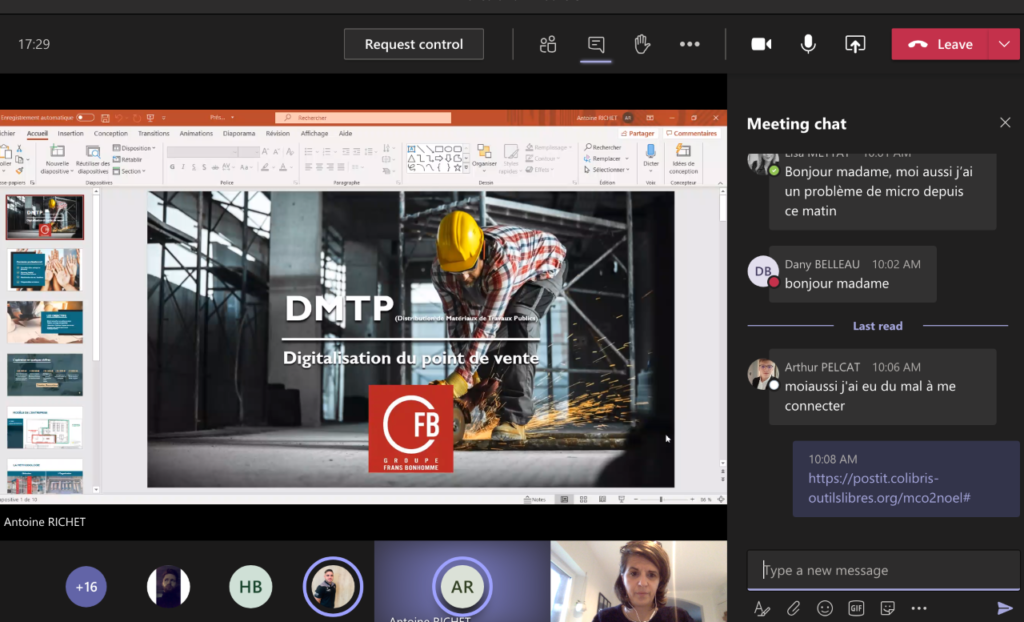Toggle italic (I) formatting
This screenshot has height=622, width=1024.
click(183, 167)
